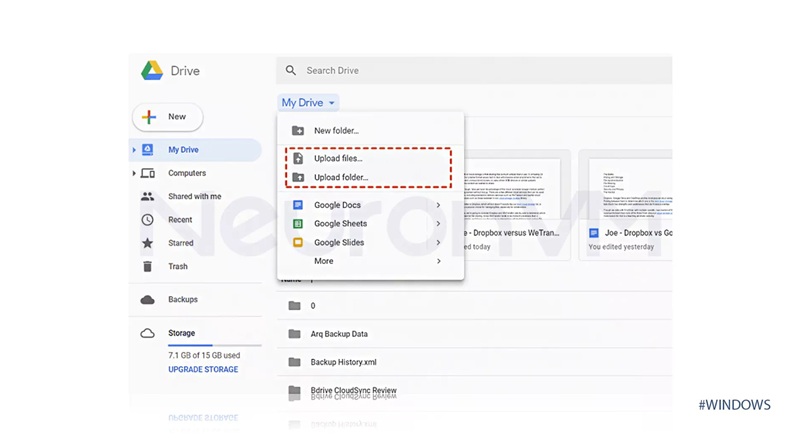The height and width of the screenshot is (445, 800).
Task: Click the Starred star icon
Action: pyautogui.click(x=147, y=243)
